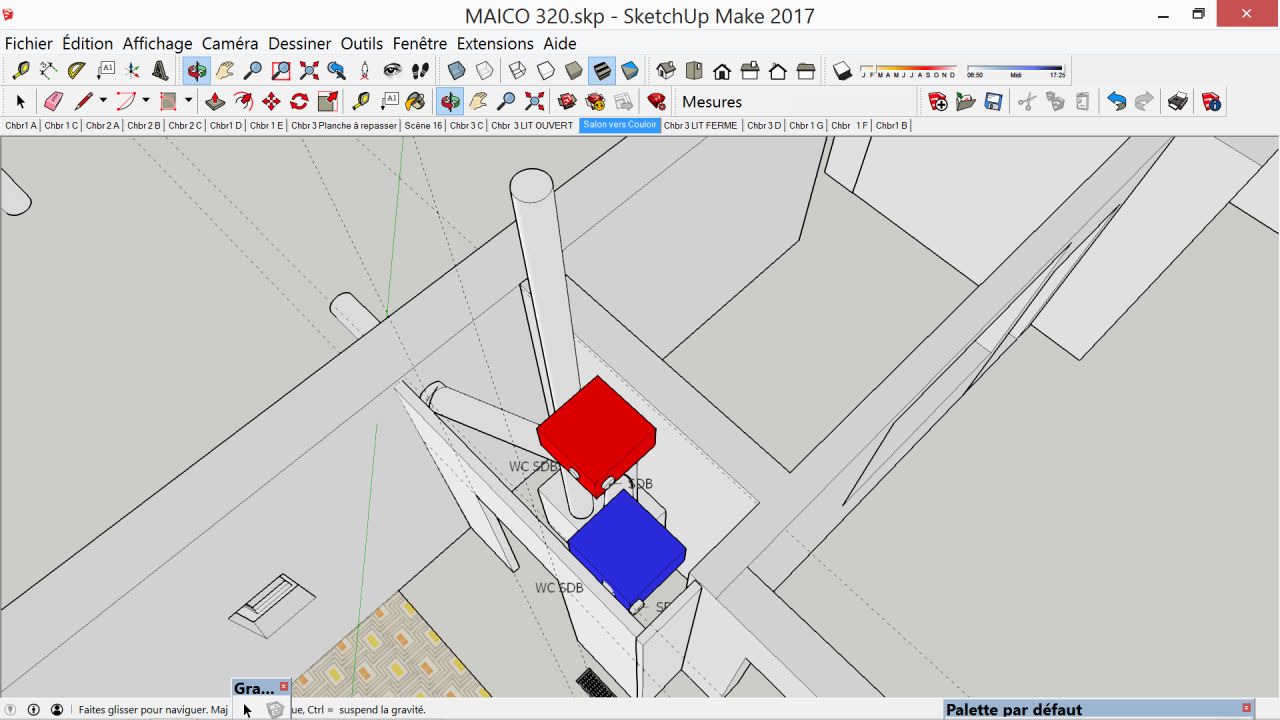
Task: Open the Caméra menu
Action: click(x=230, y=43)
